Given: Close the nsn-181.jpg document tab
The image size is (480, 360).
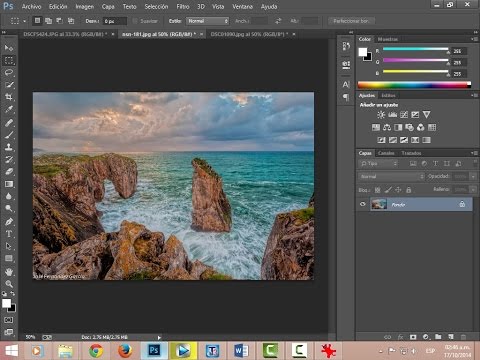Looking at the screenshot, I should pyautogui.click(x=202, y=34).
